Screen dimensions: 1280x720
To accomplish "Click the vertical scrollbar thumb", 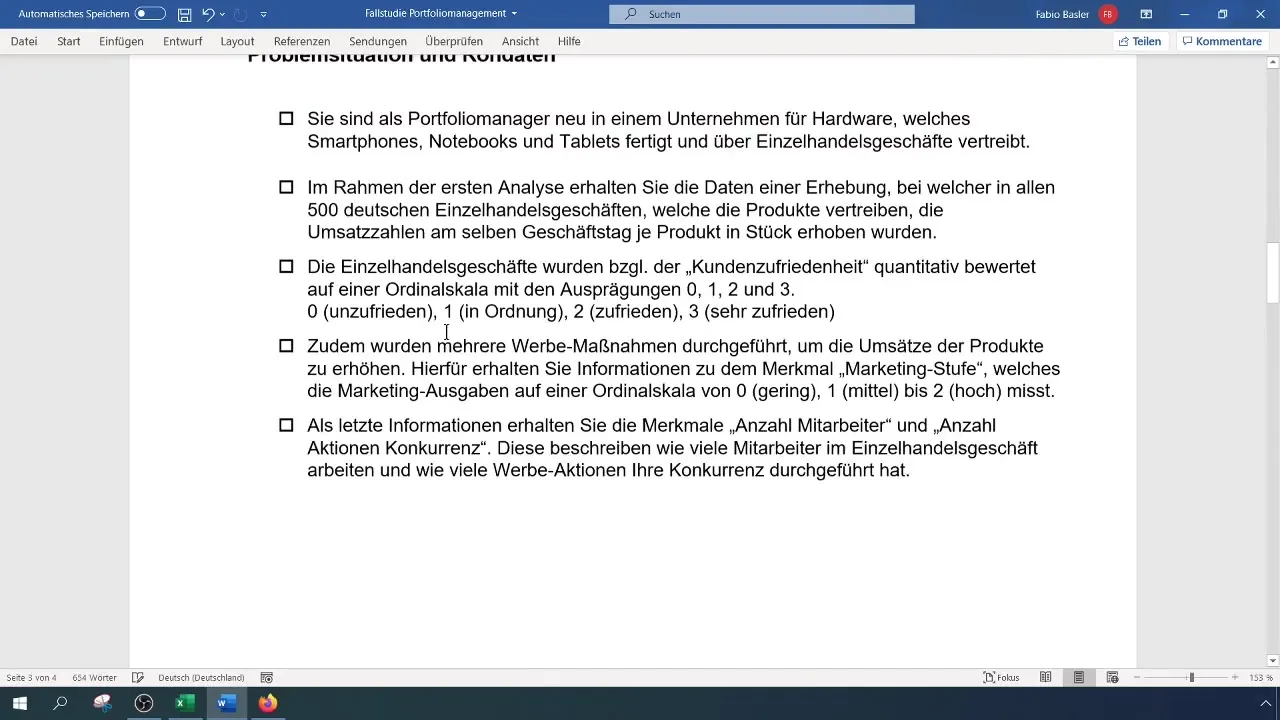I will point(1272,273).
